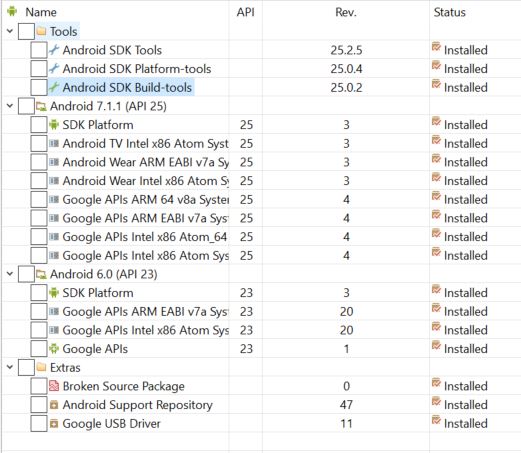Enable the Google USB Driver checkbox
The height and width of the screenshot is (453, 521).
tap(39, 423)
